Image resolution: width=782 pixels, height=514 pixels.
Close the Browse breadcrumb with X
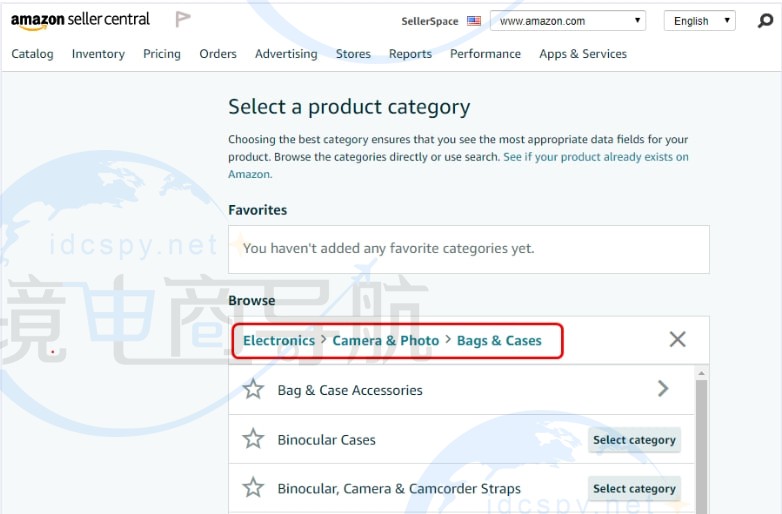pos(677,340)
